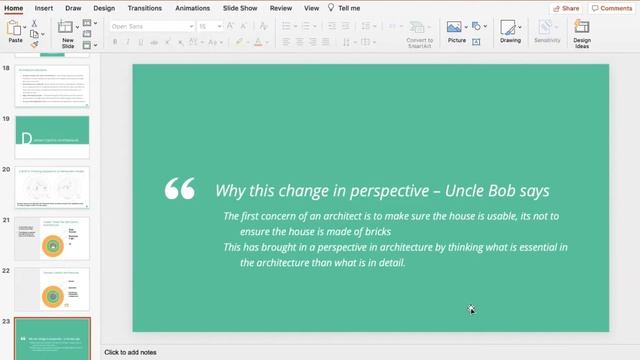Insert a New Slide
This screenshot has width=640, height=360.
[x=65, y=27]
